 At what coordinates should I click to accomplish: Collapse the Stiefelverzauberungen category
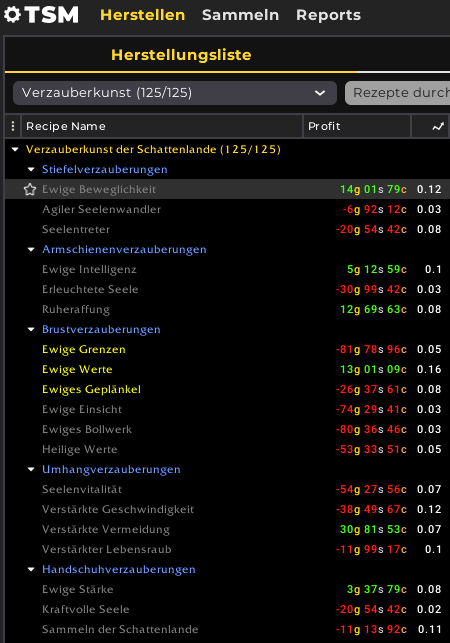click(x=31, y=169)
